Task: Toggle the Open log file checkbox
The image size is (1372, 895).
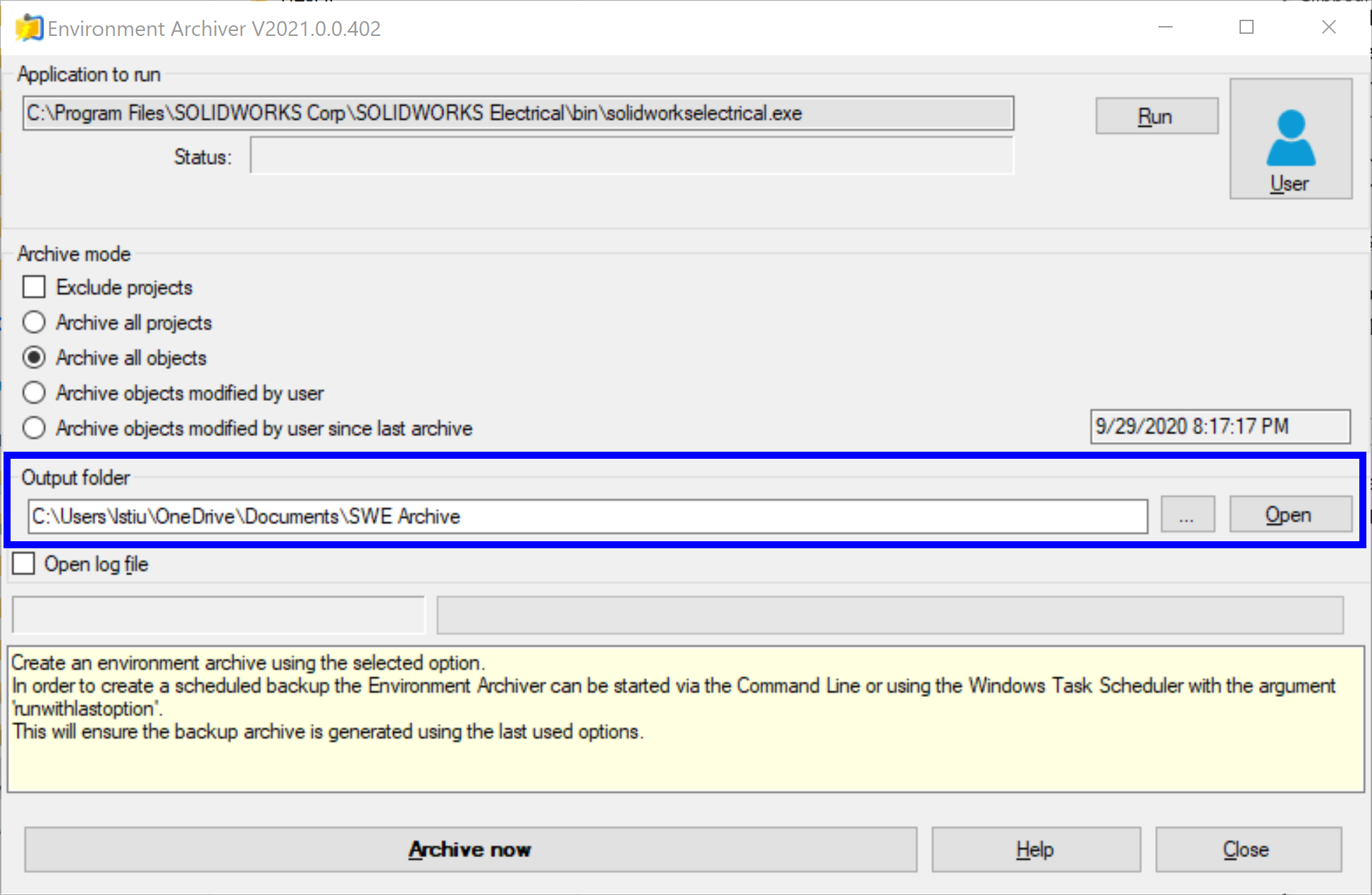Action: (24, 564)
